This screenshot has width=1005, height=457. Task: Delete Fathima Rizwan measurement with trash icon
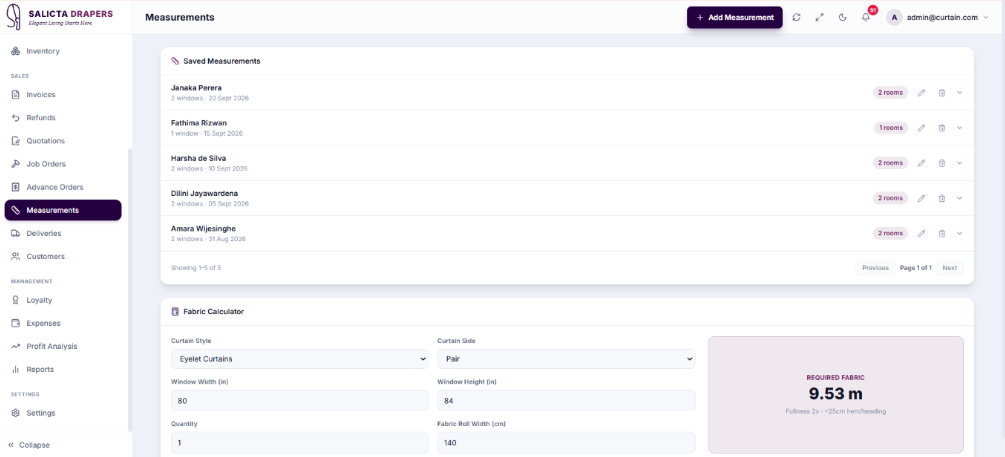942,128
